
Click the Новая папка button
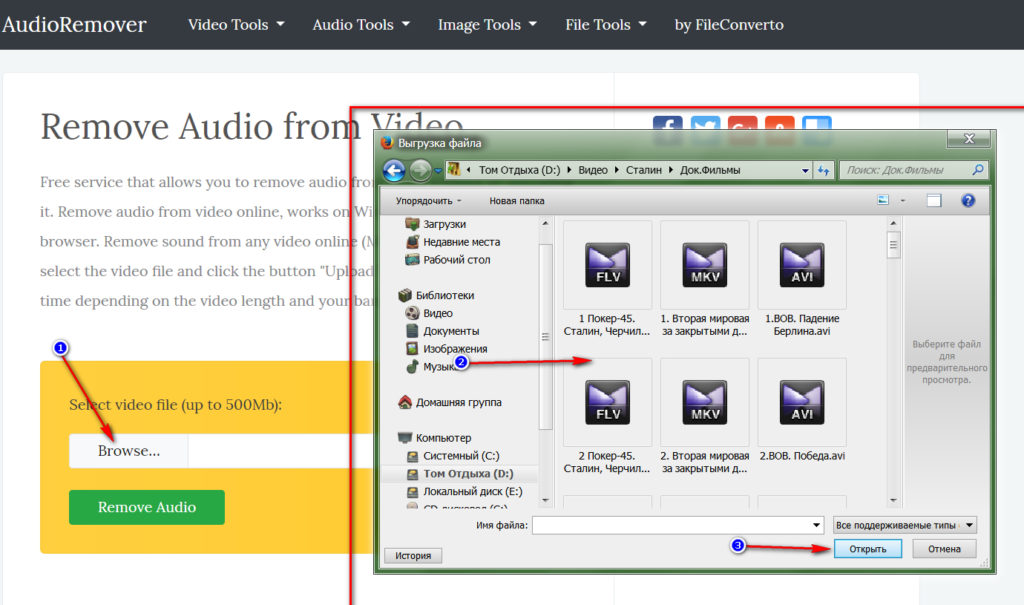(x=517, y=201)
